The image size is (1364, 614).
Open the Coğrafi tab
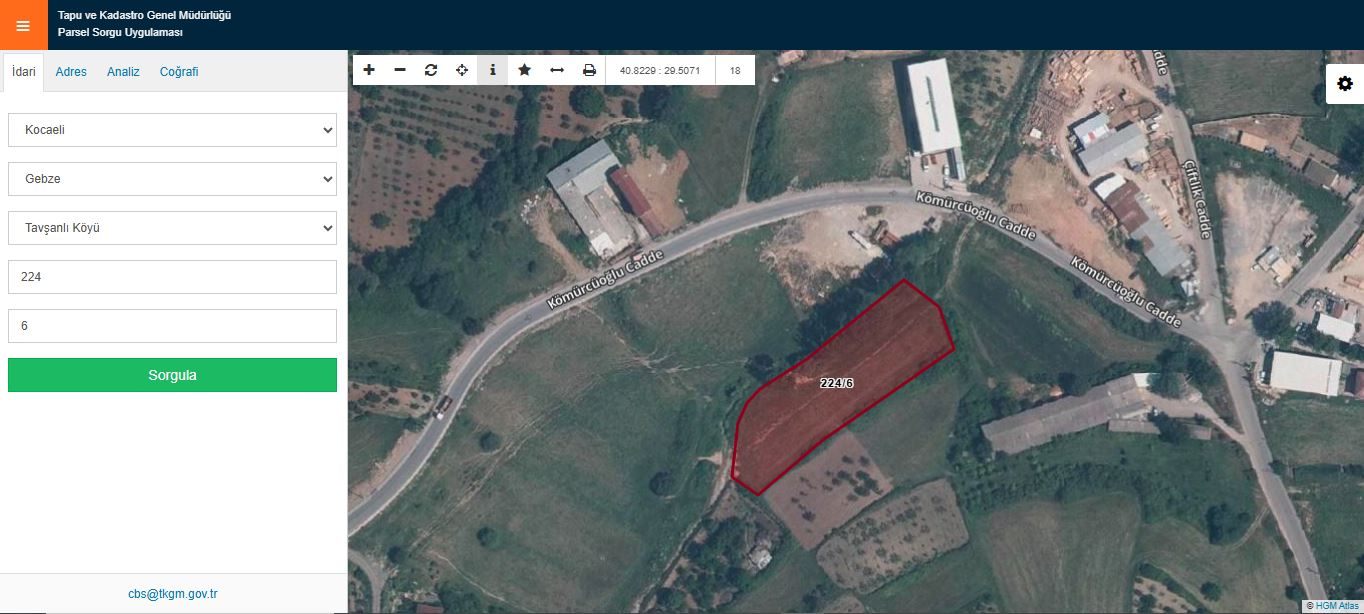click(179, 72)
